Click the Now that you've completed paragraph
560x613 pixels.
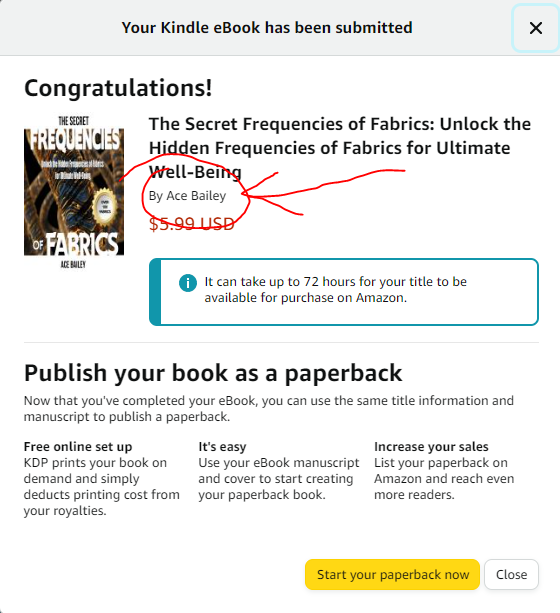point(269,409)
